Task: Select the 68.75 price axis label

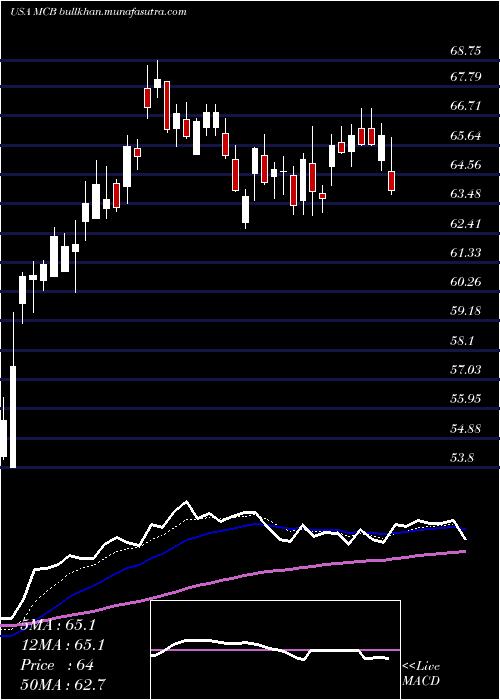Action: tap(466, 51)
